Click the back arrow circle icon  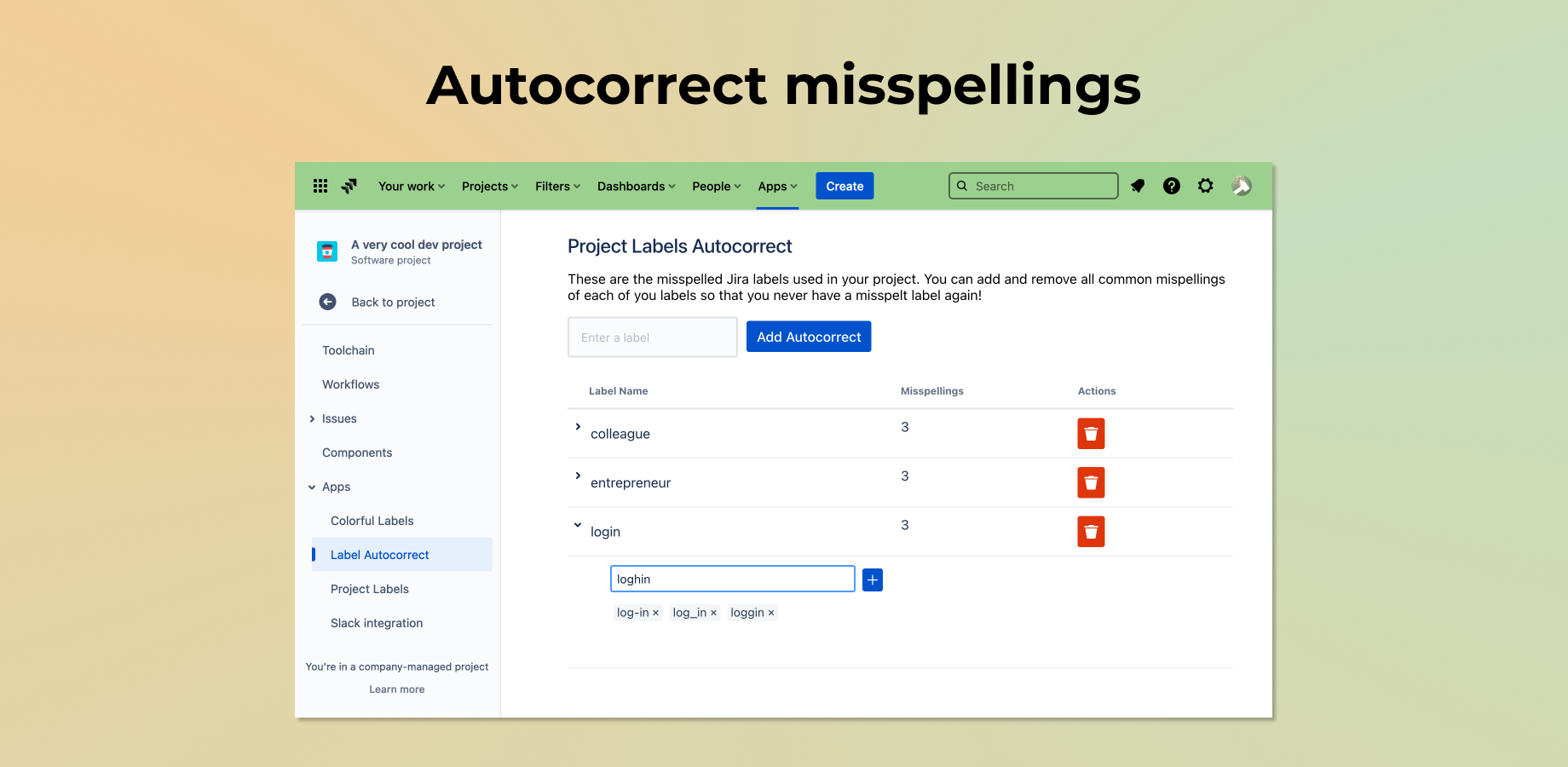(x=327, y=302)
